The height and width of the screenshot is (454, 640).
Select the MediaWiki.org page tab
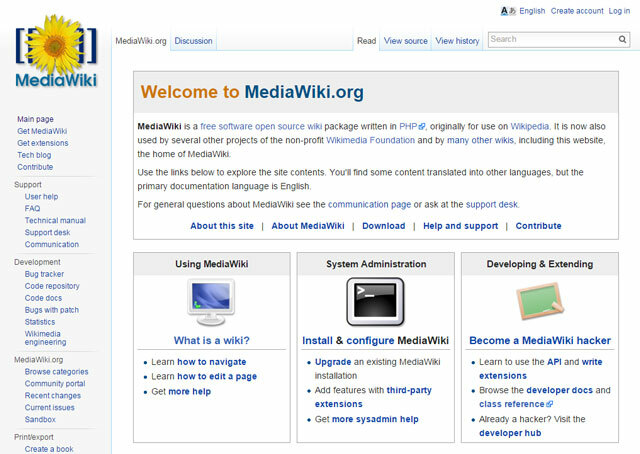[x=141, y=41]
